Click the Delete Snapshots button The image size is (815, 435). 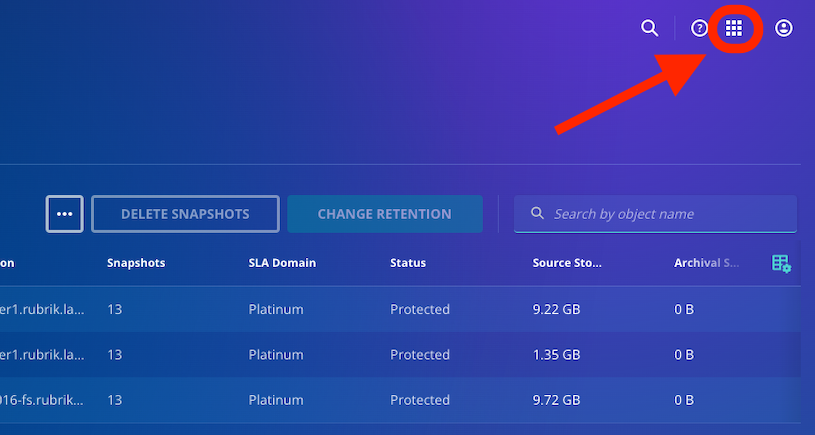click(185, 213)
